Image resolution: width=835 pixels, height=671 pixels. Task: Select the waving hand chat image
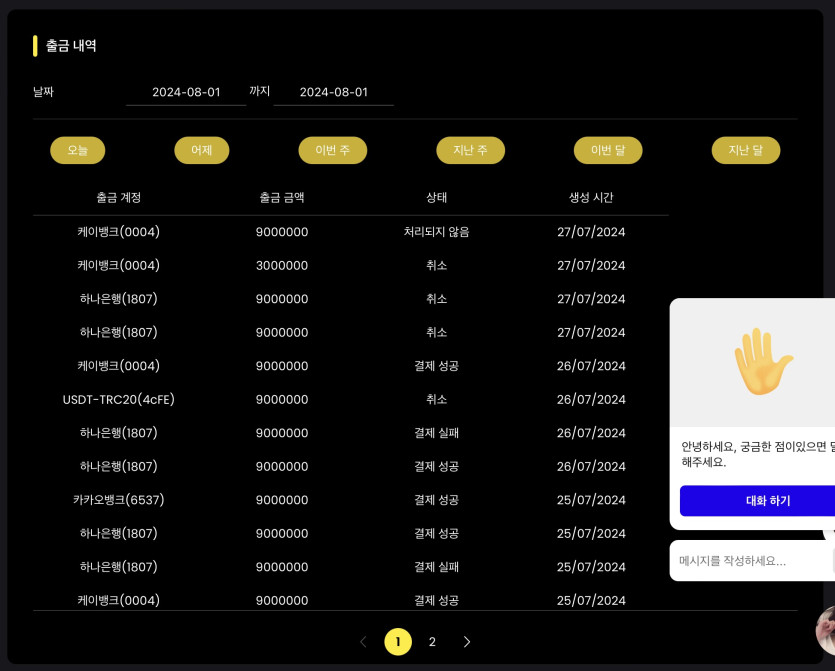[x=764, y=362]
